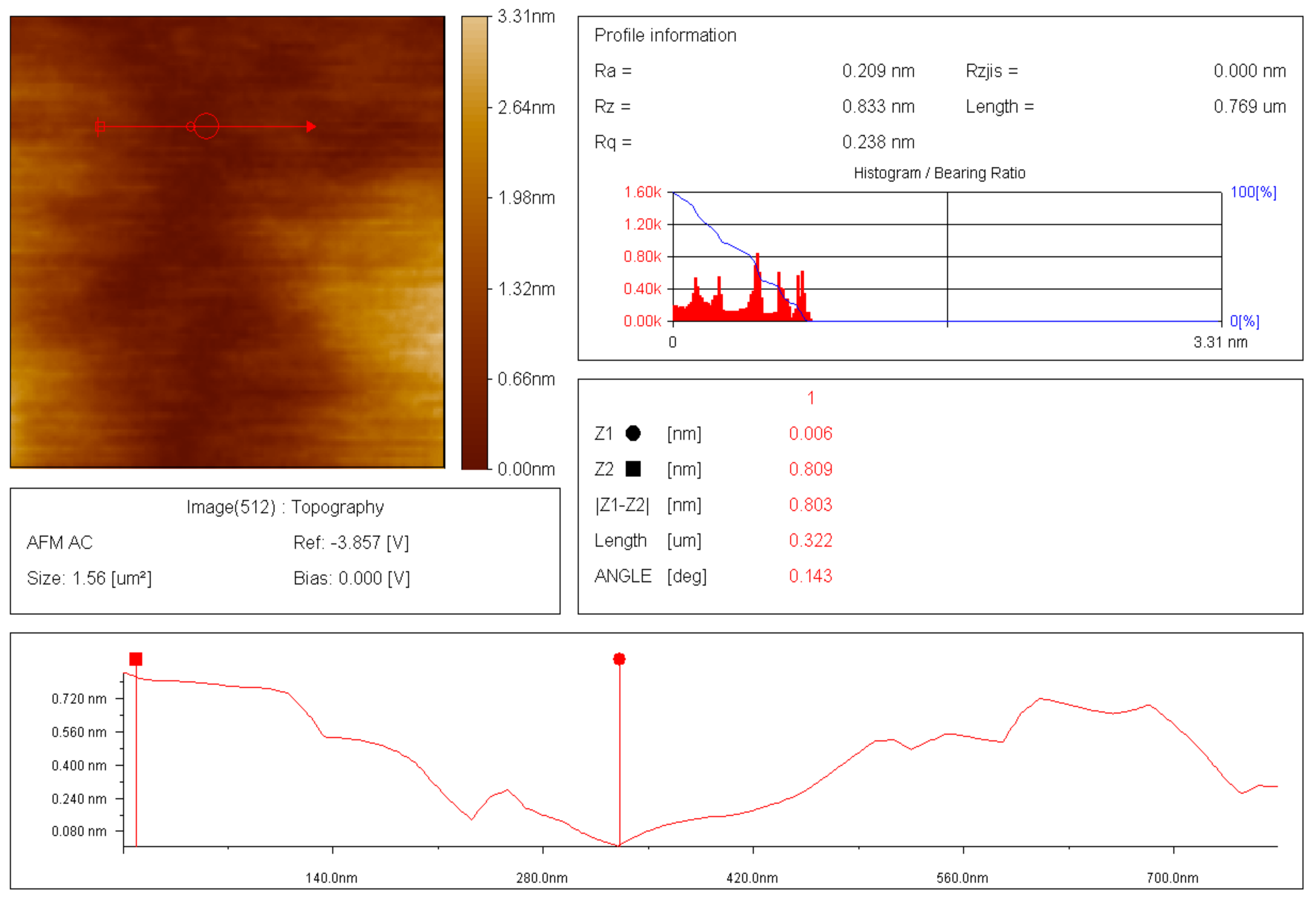Click the height color scale bar
Screen dimensions: 1316x902
click(475, 242)
